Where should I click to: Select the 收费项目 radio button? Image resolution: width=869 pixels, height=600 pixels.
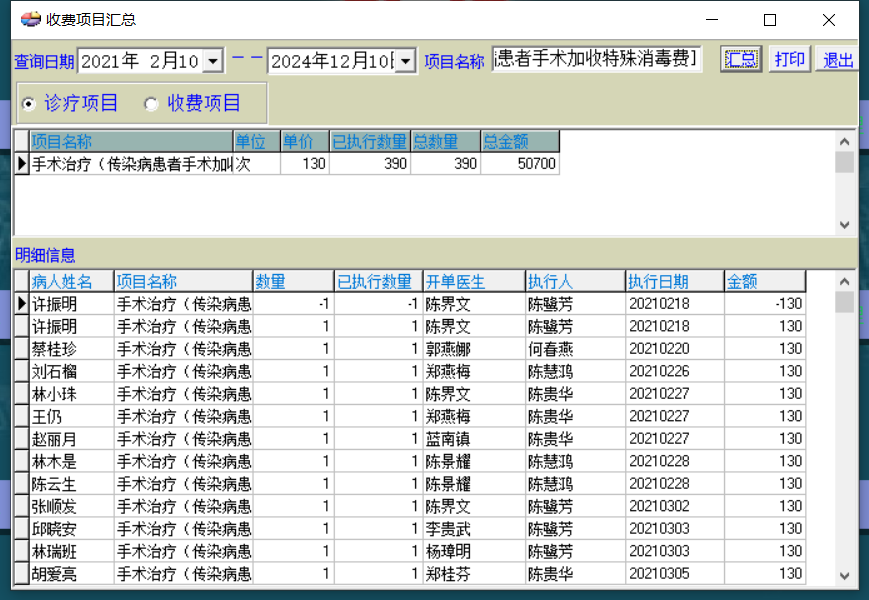151,104
